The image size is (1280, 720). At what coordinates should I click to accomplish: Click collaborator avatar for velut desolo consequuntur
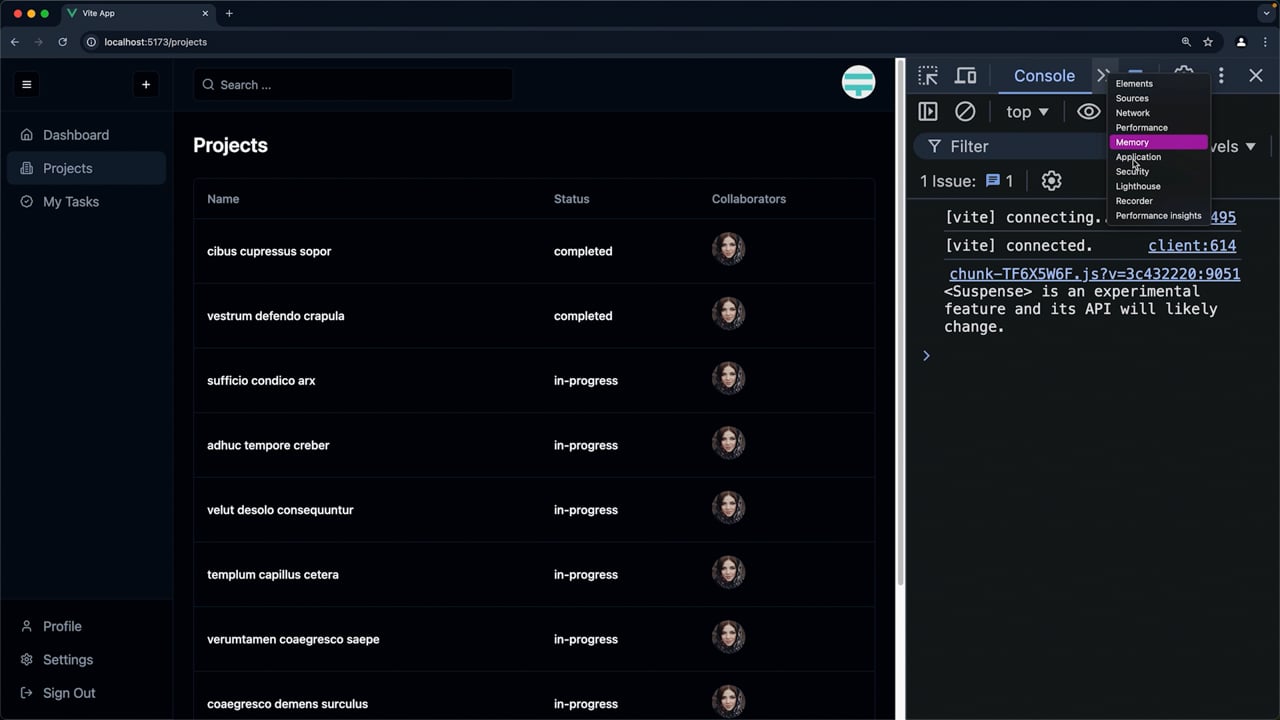pos(728,508)
